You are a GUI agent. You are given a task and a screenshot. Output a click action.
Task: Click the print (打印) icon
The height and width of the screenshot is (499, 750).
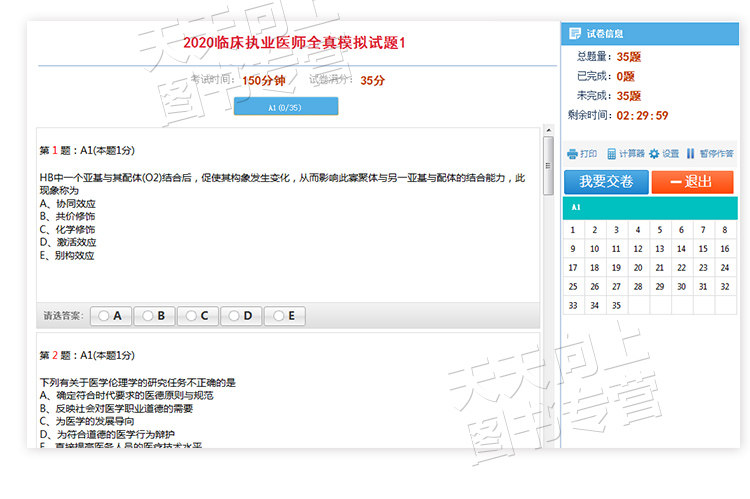(x=572, y=154)
